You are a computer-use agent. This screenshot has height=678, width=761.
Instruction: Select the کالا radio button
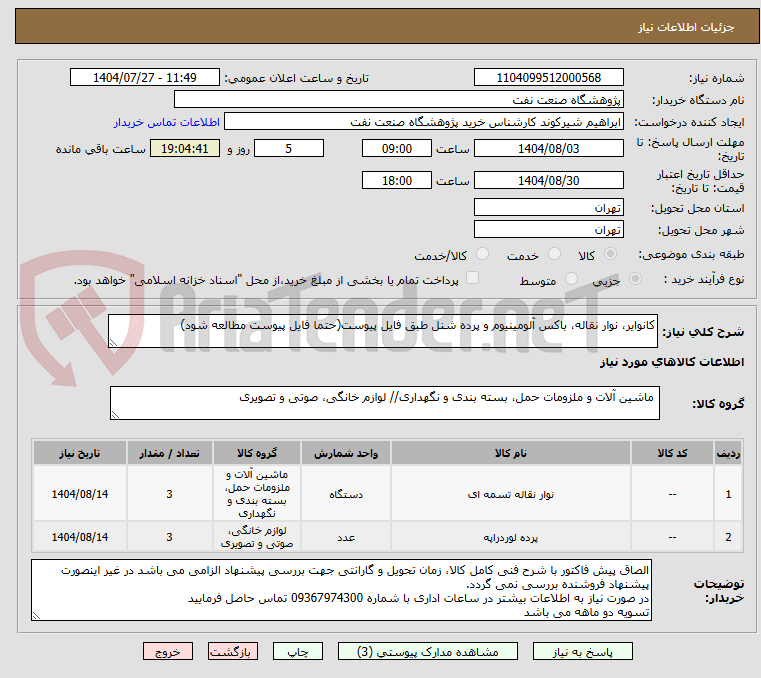pyautogui.click(x=611, y=254)
